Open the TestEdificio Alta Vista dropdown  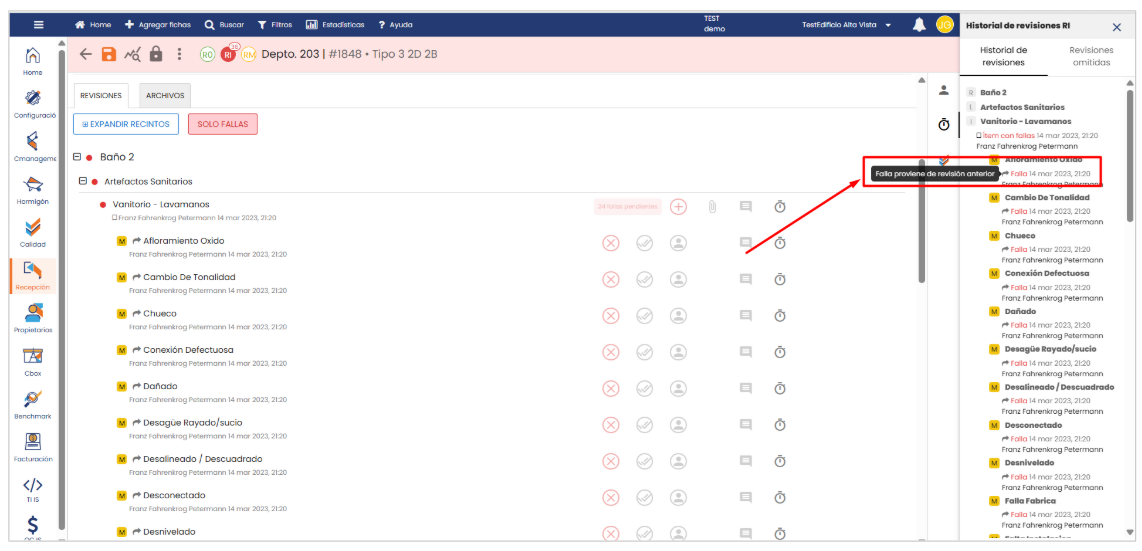[x=846, y=25]
